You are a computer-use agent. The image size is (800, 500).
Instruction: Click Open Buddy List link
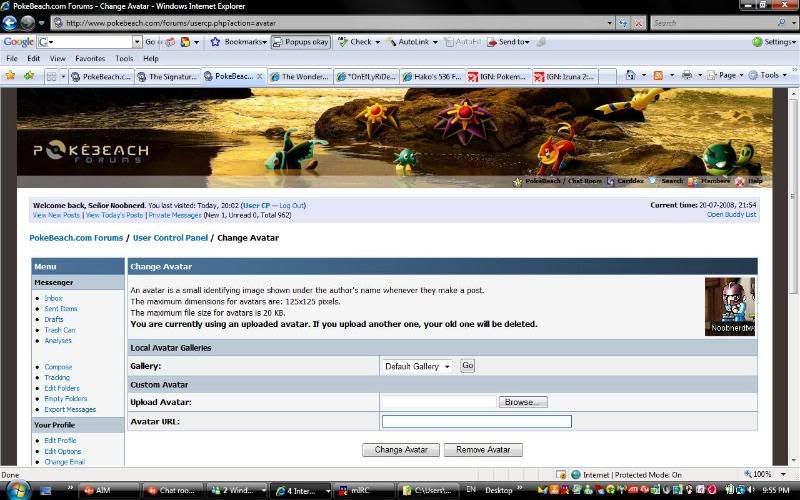click(731, 215)
